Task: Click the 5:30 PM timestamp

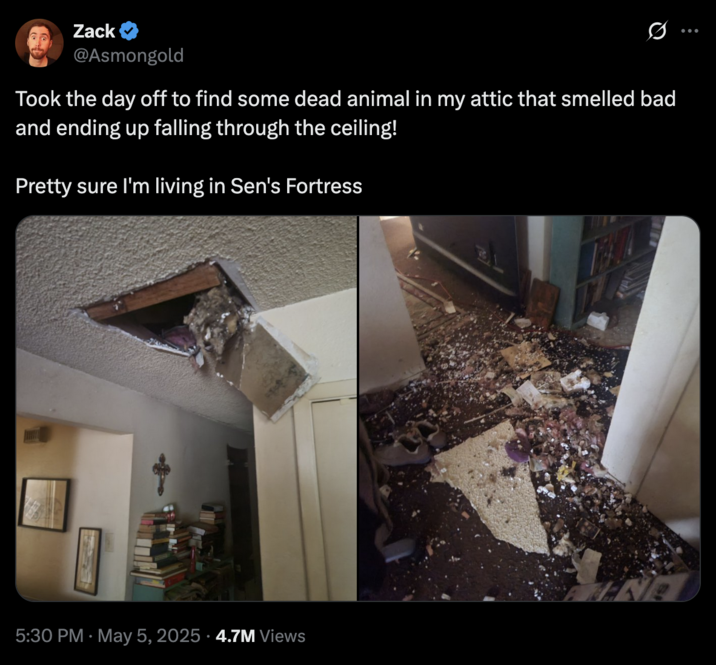Action: click(49, 636)
